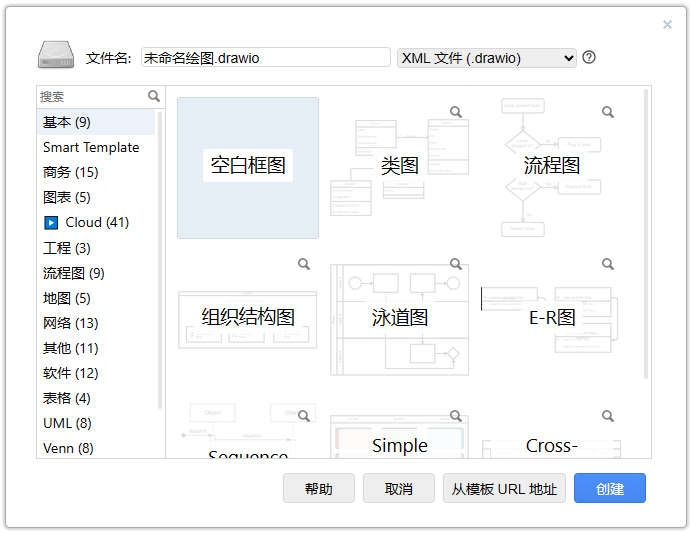Click the 取消 button
This screenshot has width=692, height=533.
point(398,489)
